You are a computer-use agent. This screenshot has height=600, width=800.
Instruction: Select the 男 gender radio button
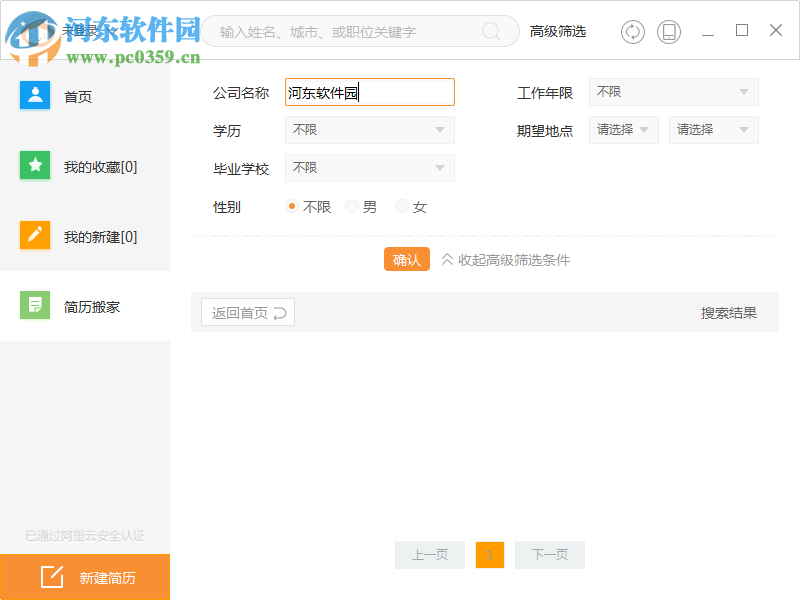[x=352, y=206]
